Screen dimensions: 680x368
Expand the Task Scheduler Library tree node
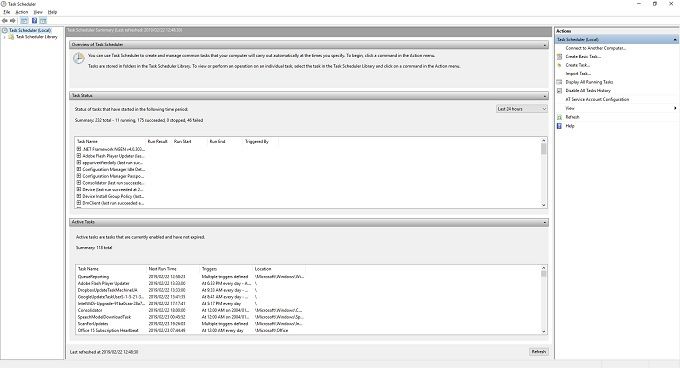[4, 37]
